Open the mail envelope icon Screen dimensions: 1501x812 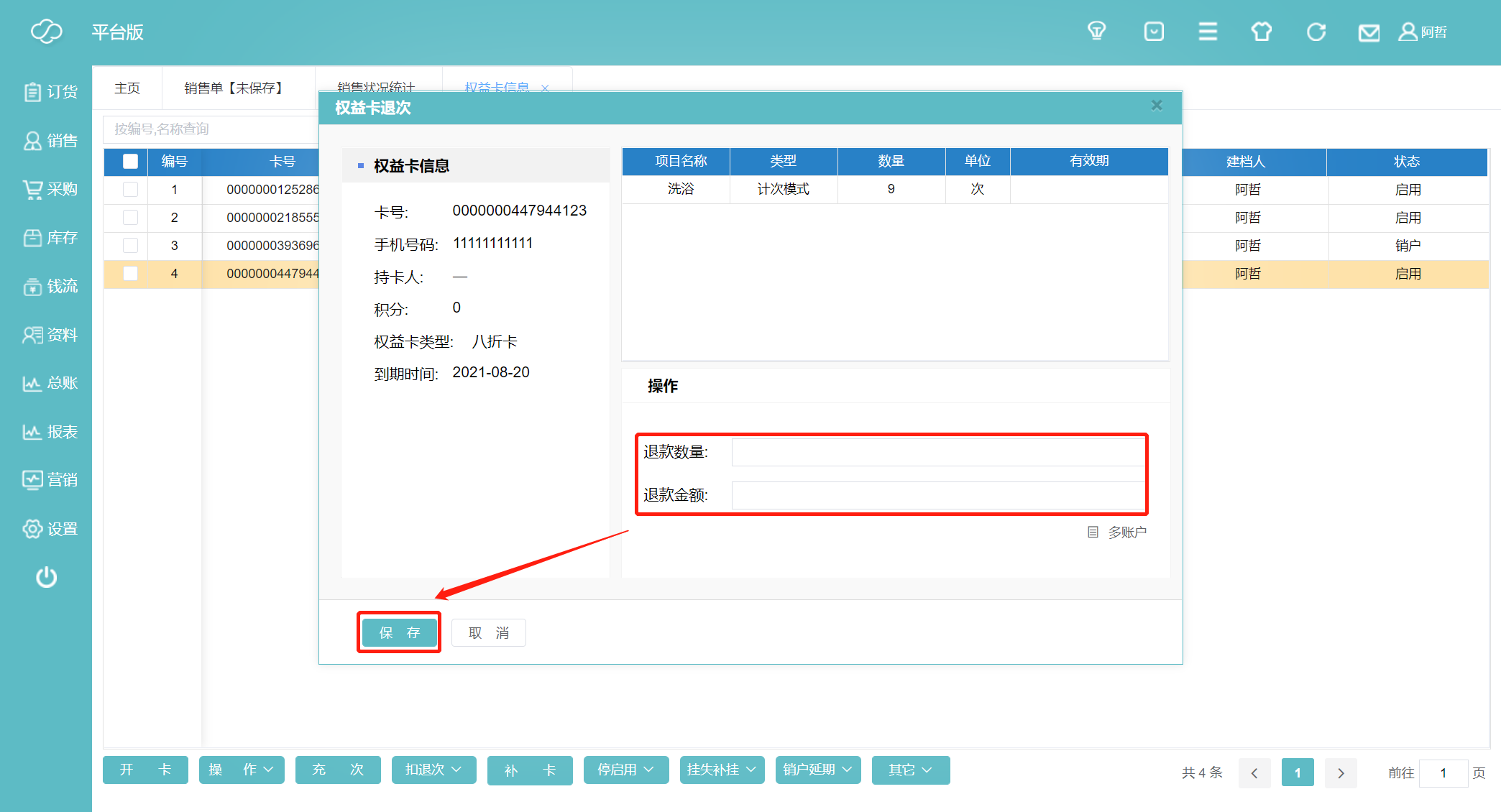tap(1369, 32)
